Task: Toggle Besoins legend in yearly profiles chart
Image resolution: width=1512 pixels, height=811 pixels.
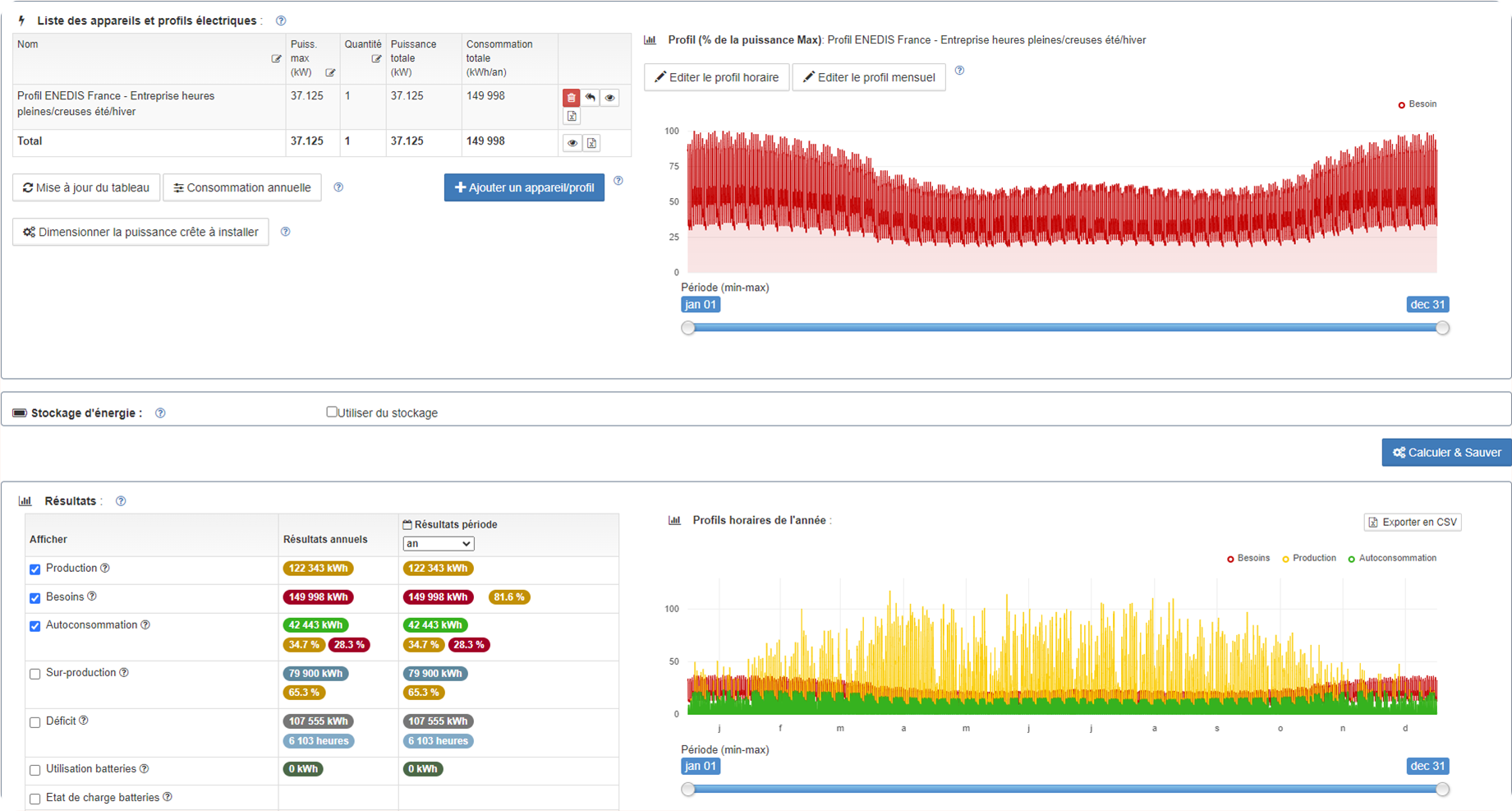Action: coord(1248,559)
